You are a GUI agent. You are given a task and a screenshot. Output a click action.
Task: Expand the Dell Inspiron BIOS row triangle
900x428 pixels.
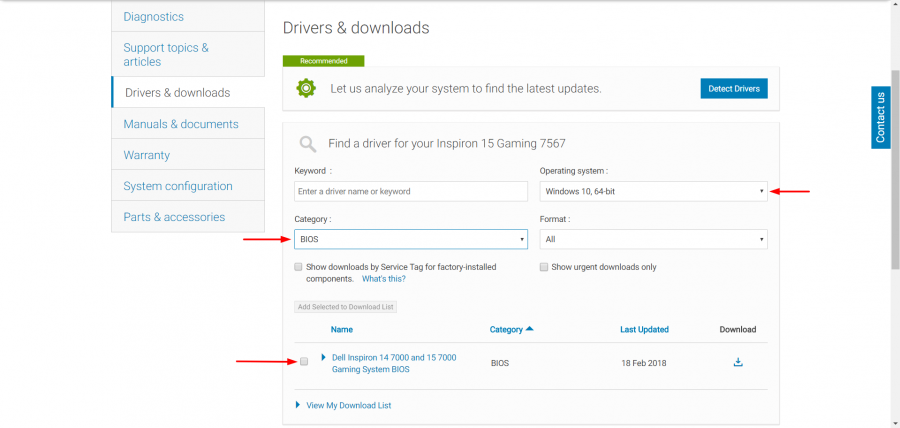click(x=324, y=357)
